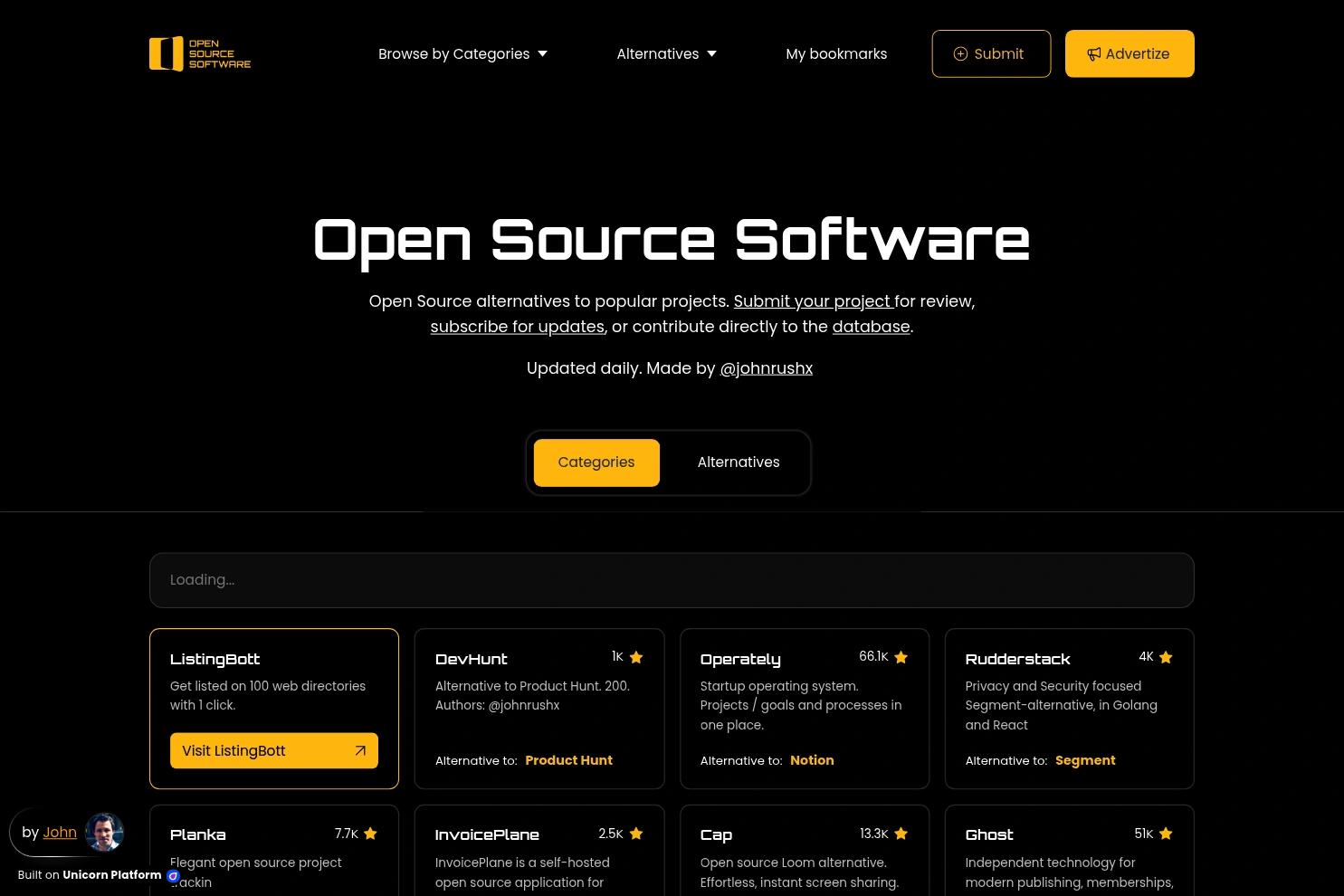Open My bookmarks
Image resolution: width=1344 pixels, height=896 pixels.
(x=836, y=53)
